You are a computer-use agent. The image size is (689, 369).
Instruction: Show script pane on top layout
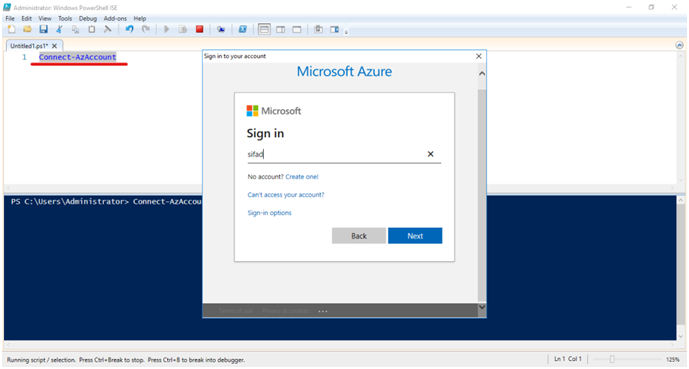coord(264,29)
